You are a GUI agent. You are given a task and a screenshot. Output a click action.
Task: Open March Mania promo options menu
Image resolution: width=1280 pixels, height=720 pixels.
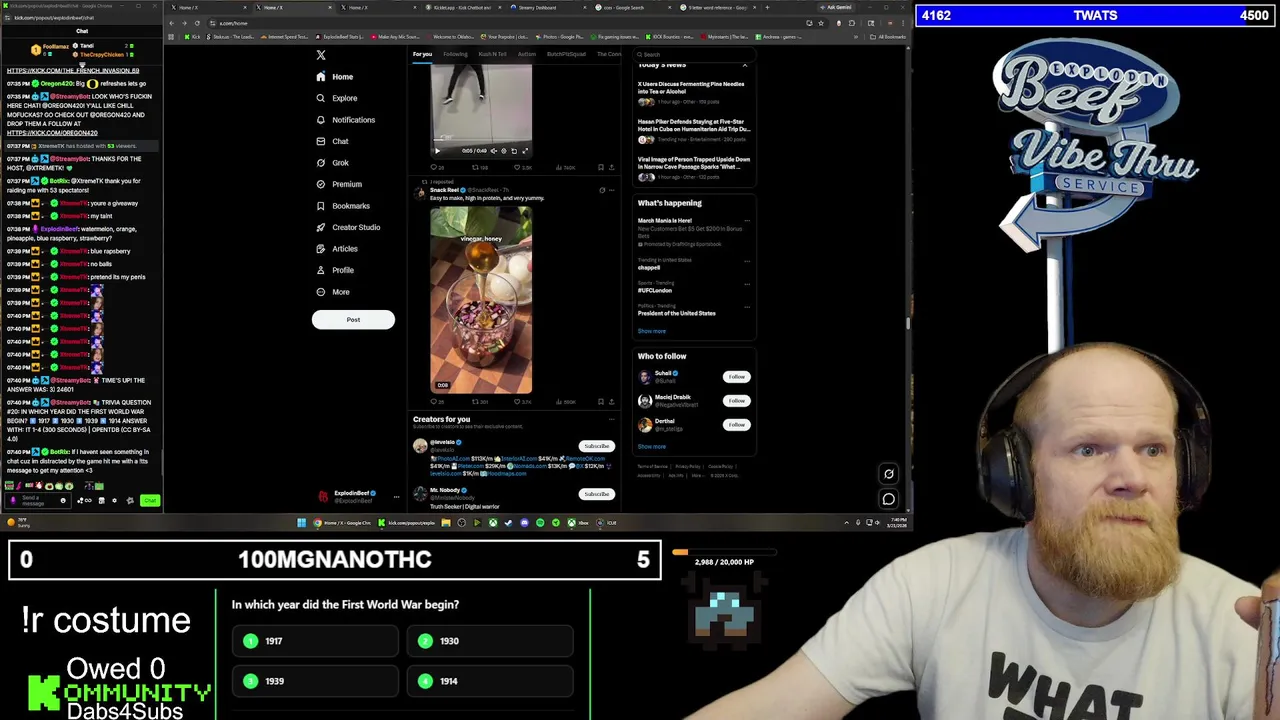coord(747,221)
